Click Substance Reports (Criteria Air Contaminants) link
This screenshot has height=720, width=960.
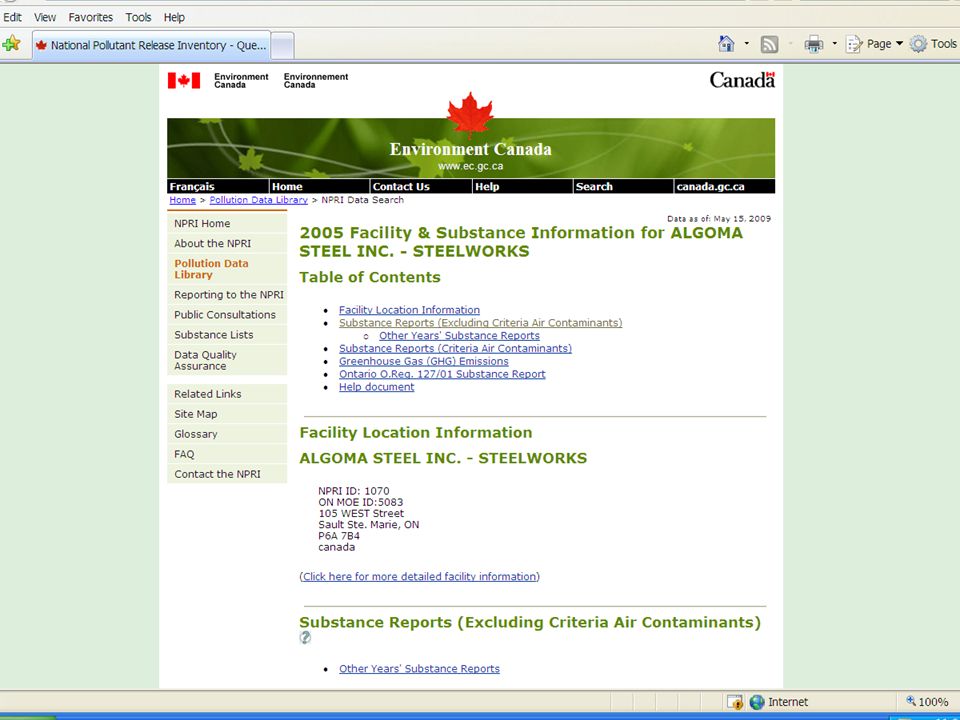click(456, 349)
